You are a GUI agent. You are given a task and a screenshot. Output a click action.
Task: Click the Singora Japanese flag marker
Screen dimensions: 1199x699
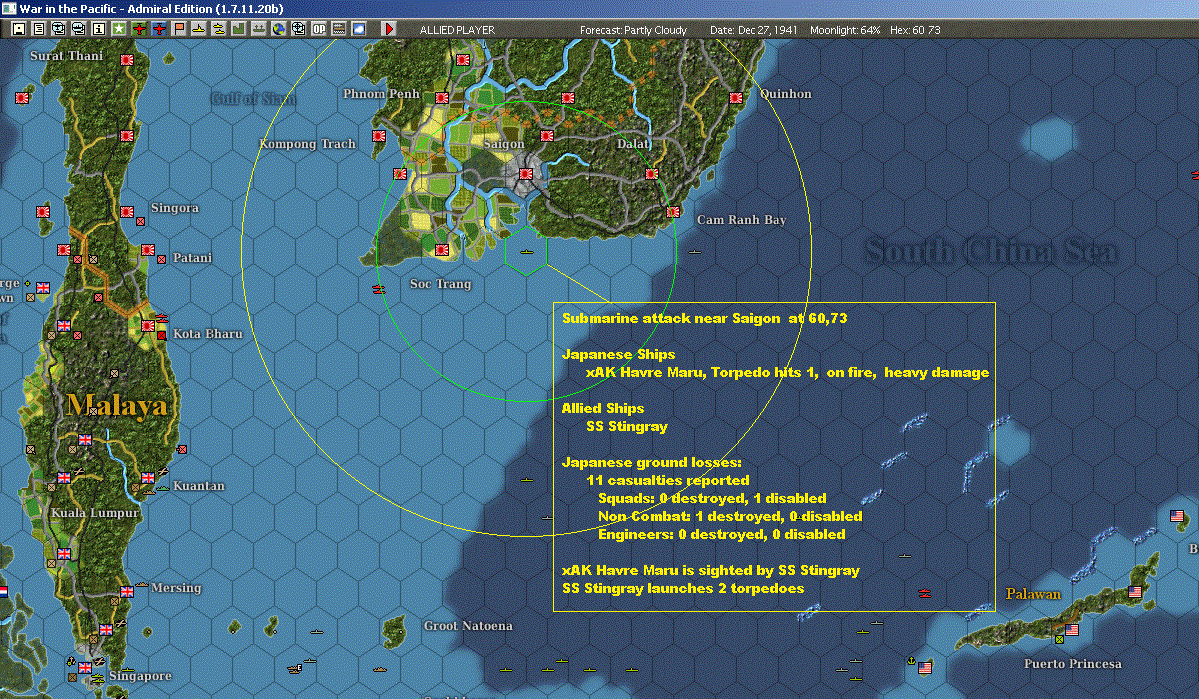[x=127, y=212]
